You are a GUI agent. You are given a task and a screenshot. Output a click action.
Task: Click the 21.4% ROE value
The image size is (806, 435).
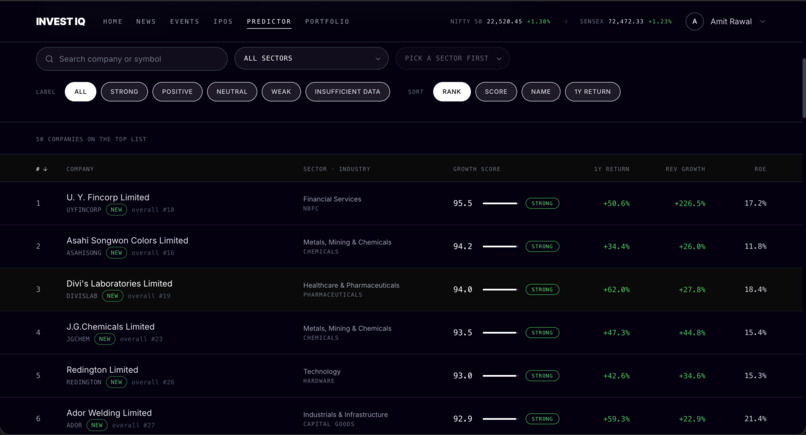tap(755, 419)
